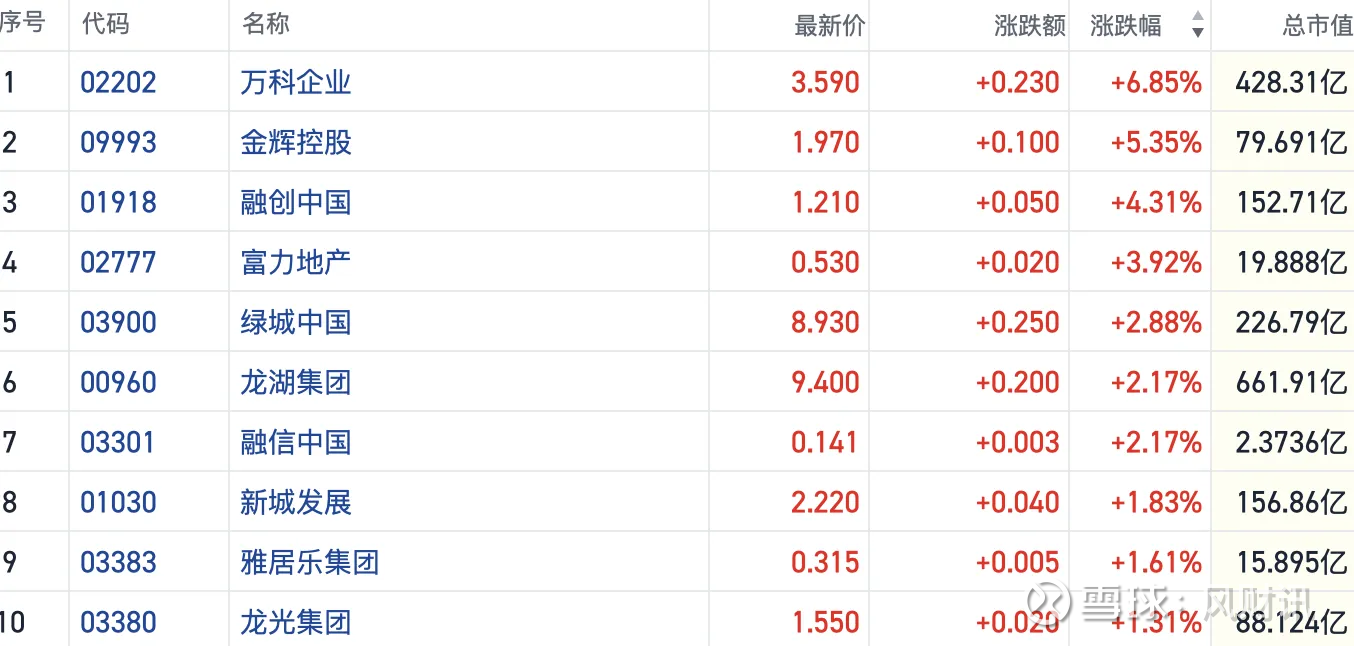Sort by 总市值 column header
The image size is (1354, 646).
coord(1317,26)
